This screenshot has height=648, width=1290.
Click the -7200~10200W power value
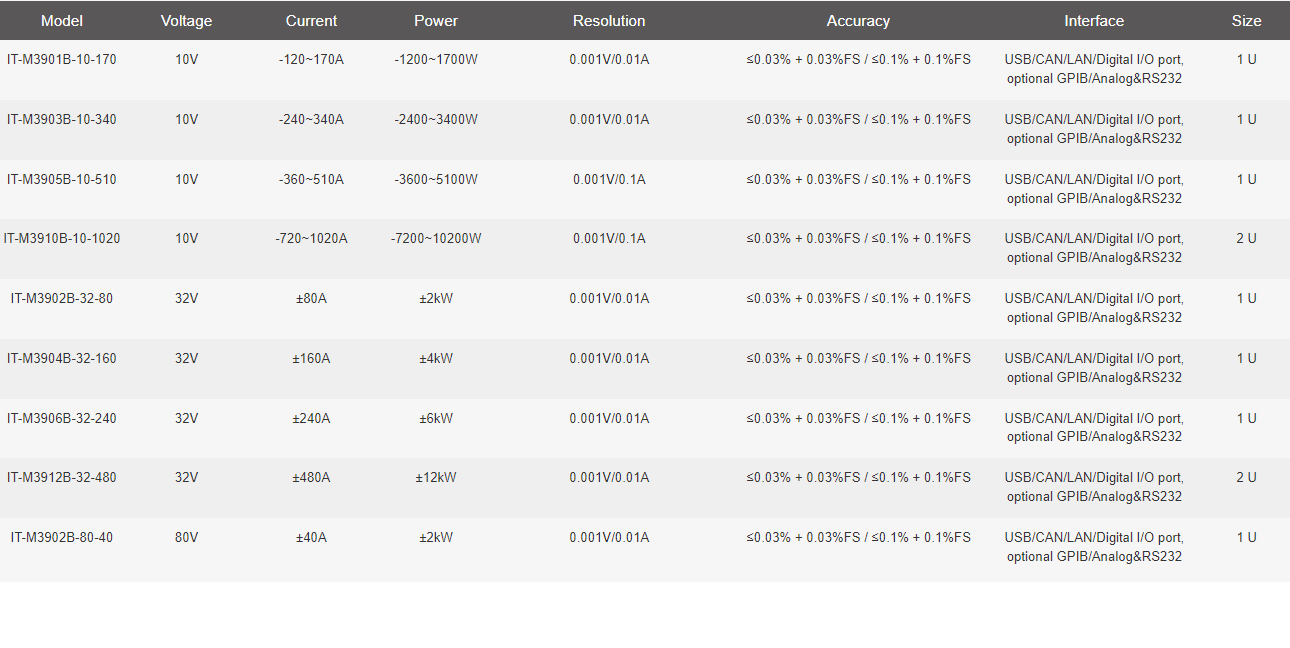[x=436, y=238]
